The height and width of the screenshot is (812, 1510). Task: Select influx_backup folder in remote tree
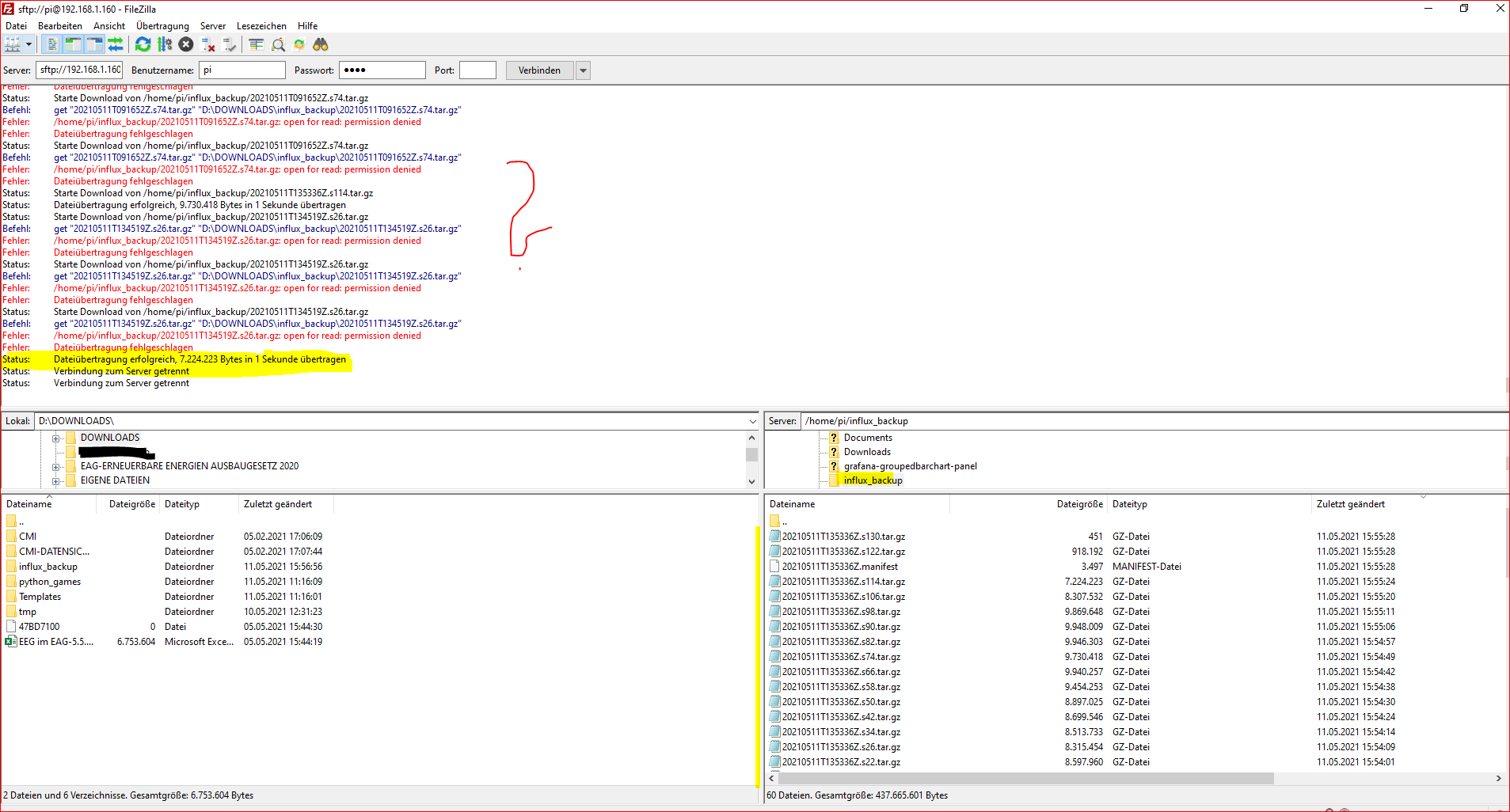[873, 480]
